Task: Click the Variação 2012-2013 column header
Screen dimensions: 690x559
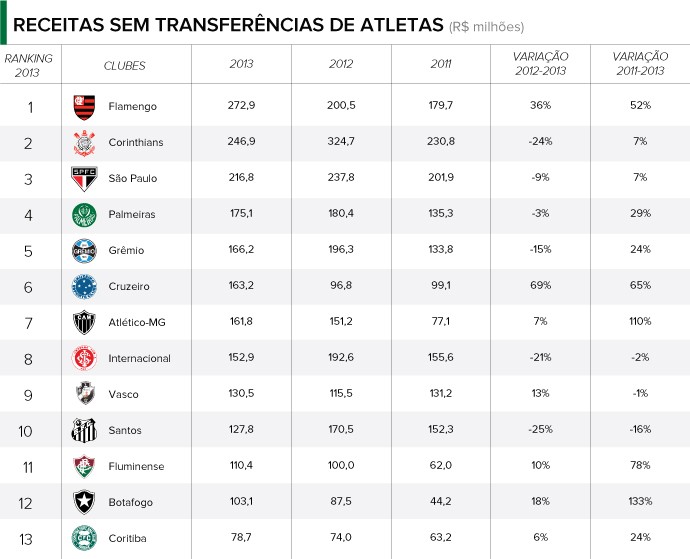Action: coord(541,65)
